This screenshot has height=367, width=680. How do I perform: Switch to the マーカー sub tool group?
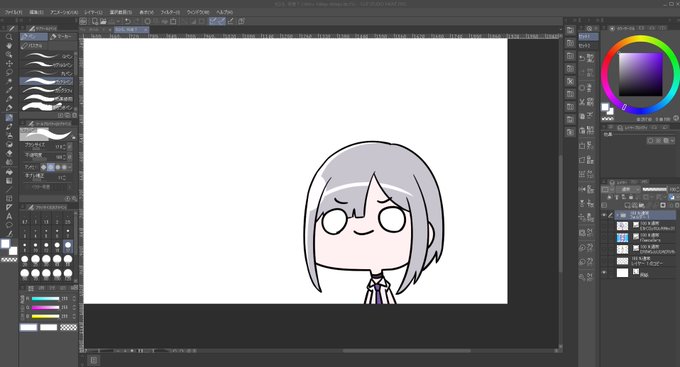(61, 37)
